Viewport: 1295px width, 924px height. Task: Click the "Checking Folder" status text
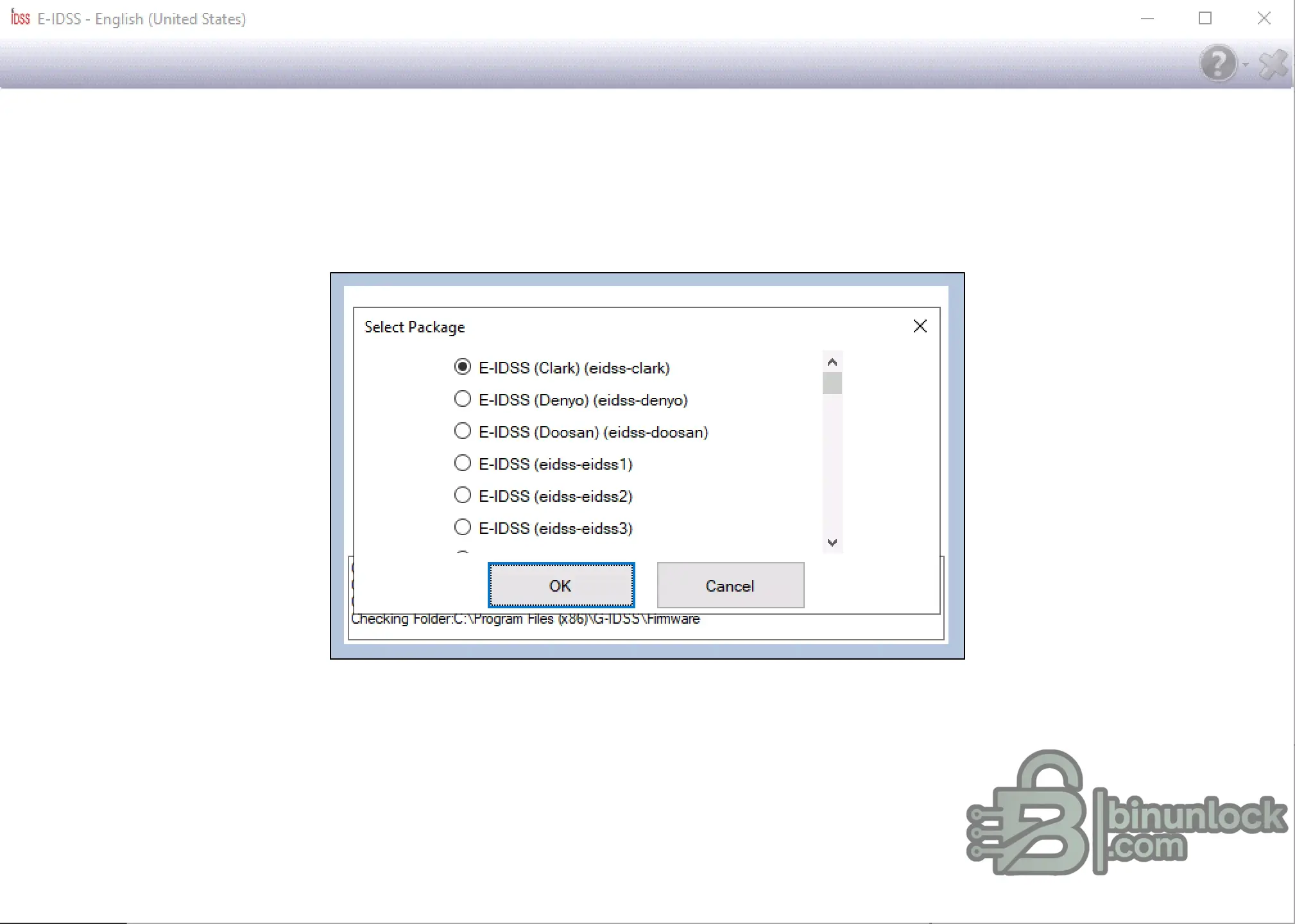[x=526, y=620]
